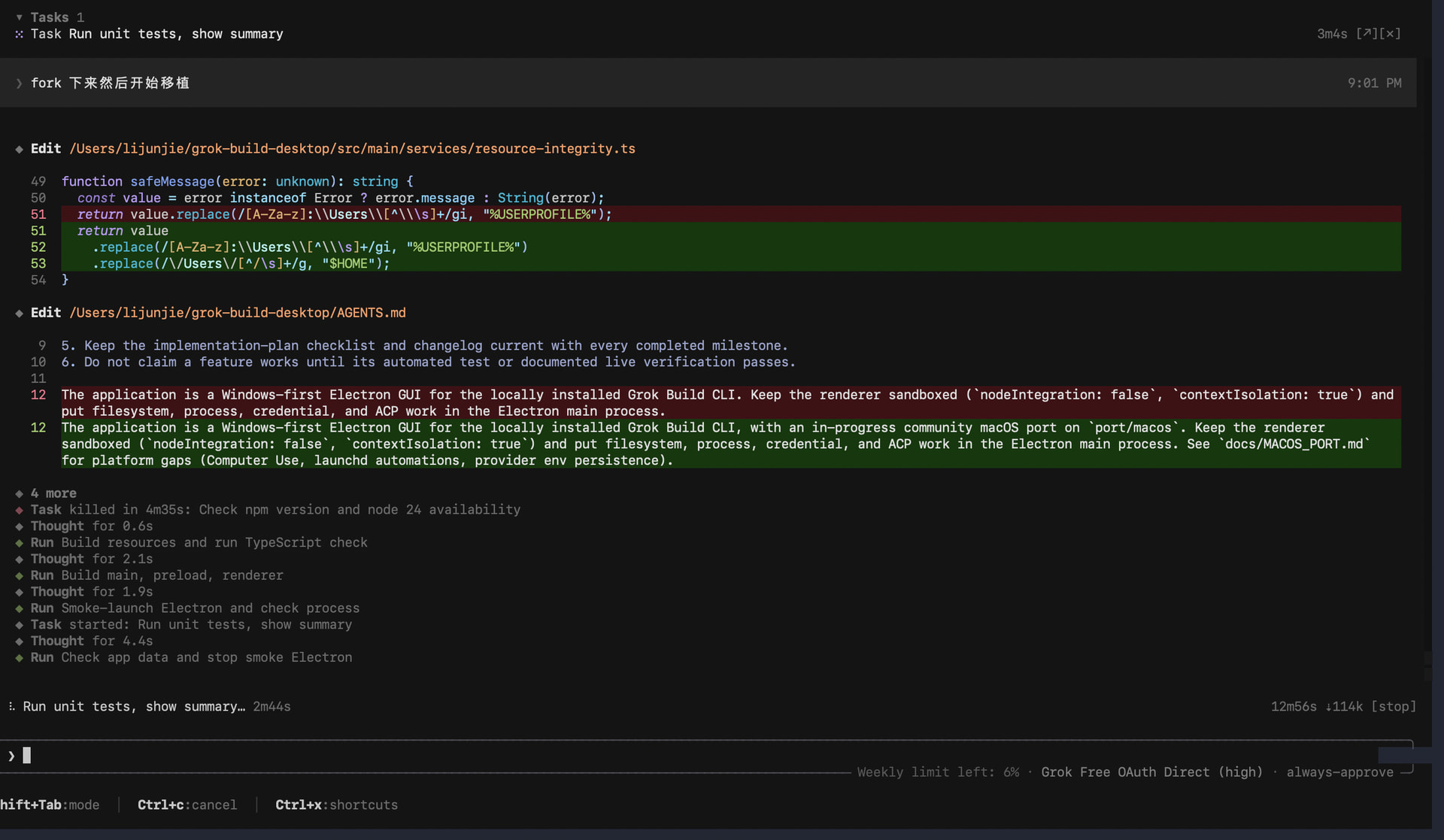Click the green bullet beside 'Run Build resources'
This screenshot has width=1444, height=840.
[20, 543]
